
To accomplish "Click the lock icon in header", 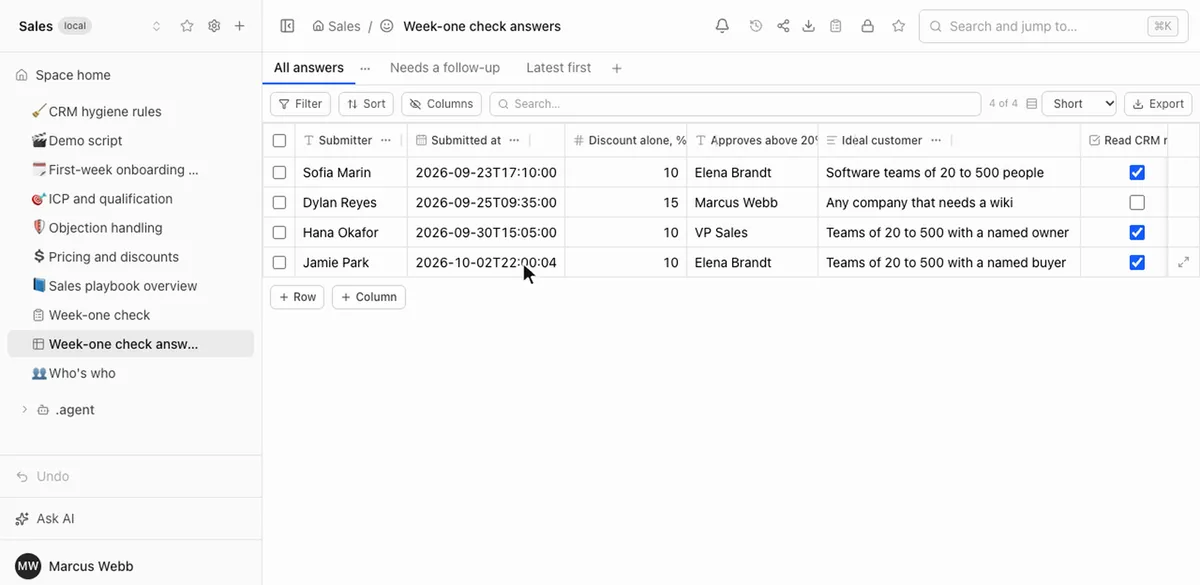I will pos(867,26).
